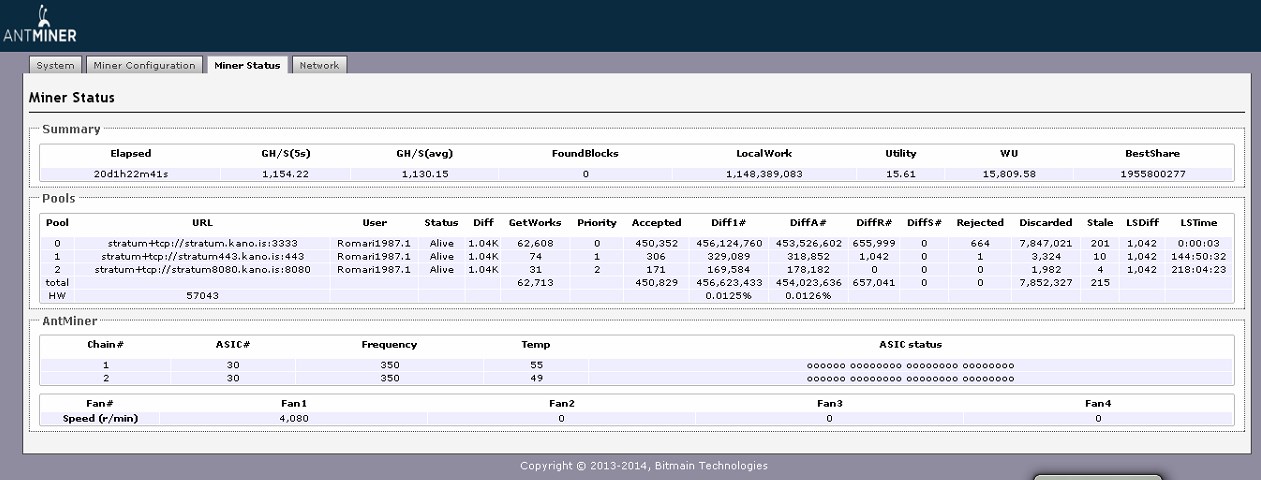This screenshot has height=480, width=1261.
Task: Click the HW error count 57043
Action: click(202, 296)
